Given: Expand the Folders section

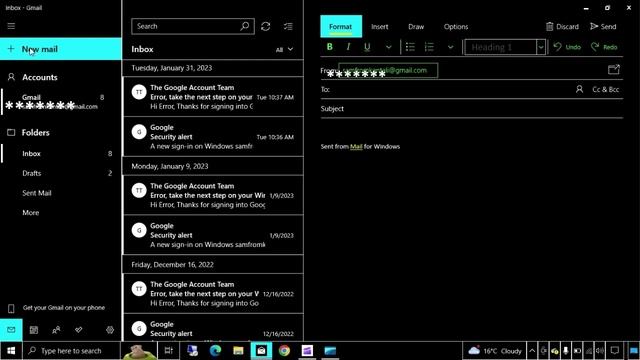Looking at the screenshot, I should point(61,133).
